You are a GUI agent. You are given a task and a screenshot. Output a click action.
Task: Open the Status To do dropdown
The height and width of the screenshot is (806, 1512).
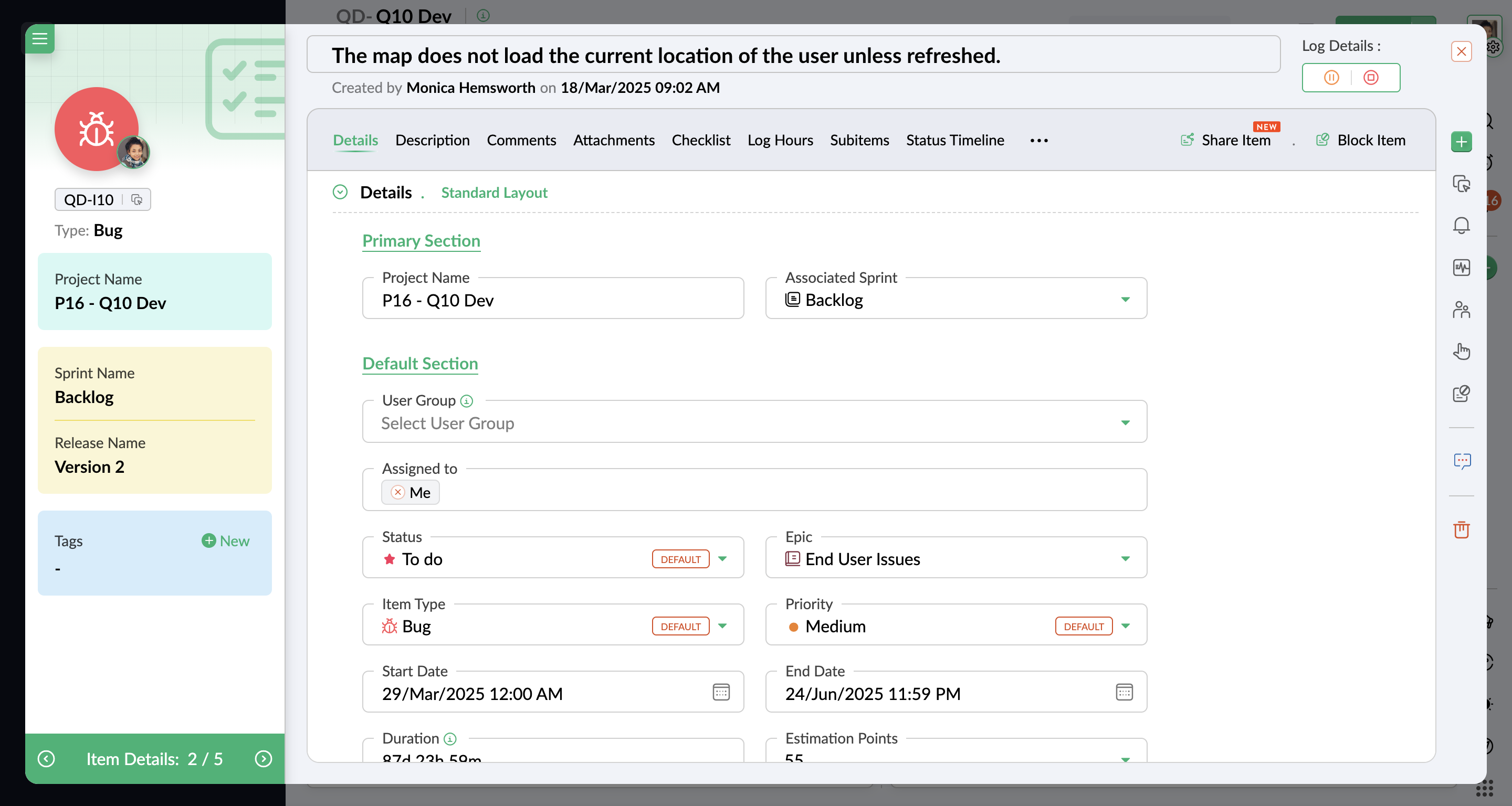click(722, 558)
